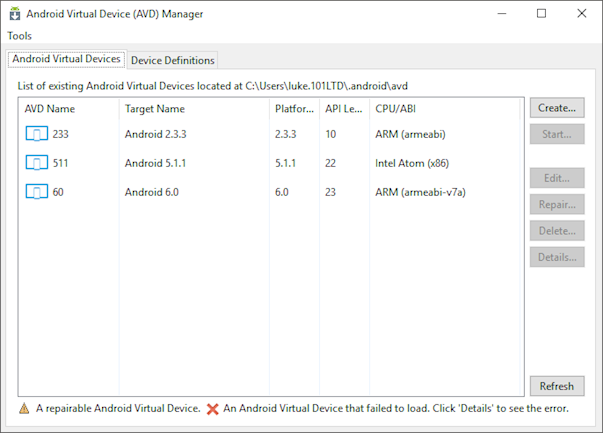Screen dimensions: 603x433
Task: Select the device icon for AVD 233
Action: (x=37, y=134)
